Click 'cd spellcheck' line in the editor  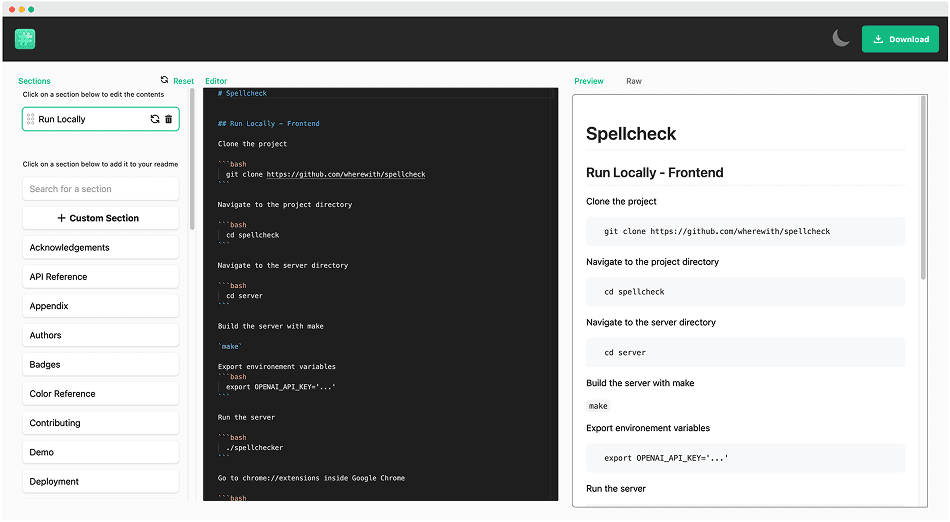(x=253, y=235)
